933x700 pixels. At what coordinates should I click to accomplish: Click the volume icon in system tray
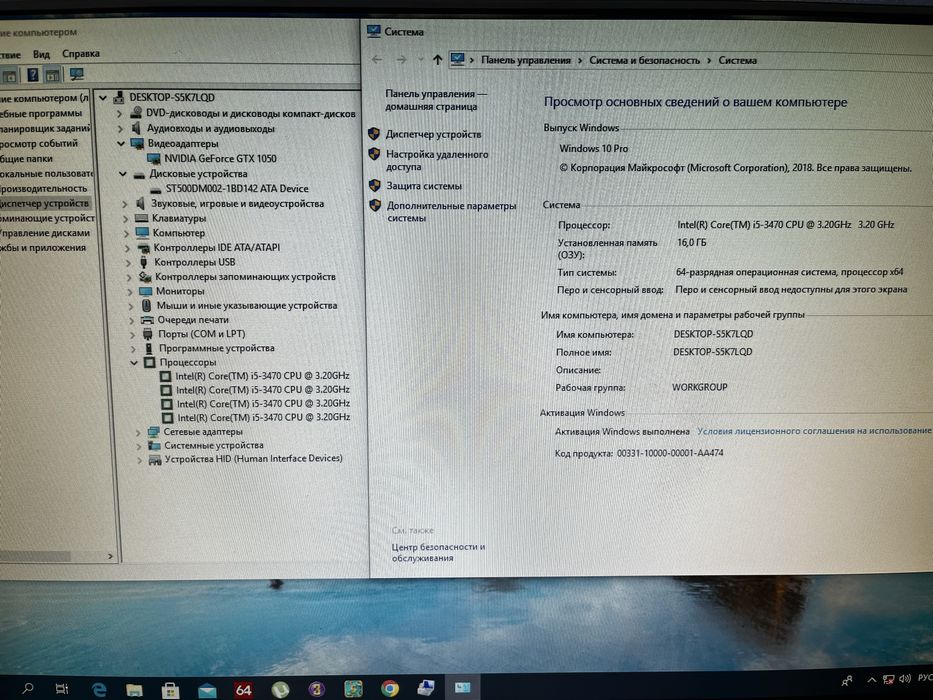905,679
